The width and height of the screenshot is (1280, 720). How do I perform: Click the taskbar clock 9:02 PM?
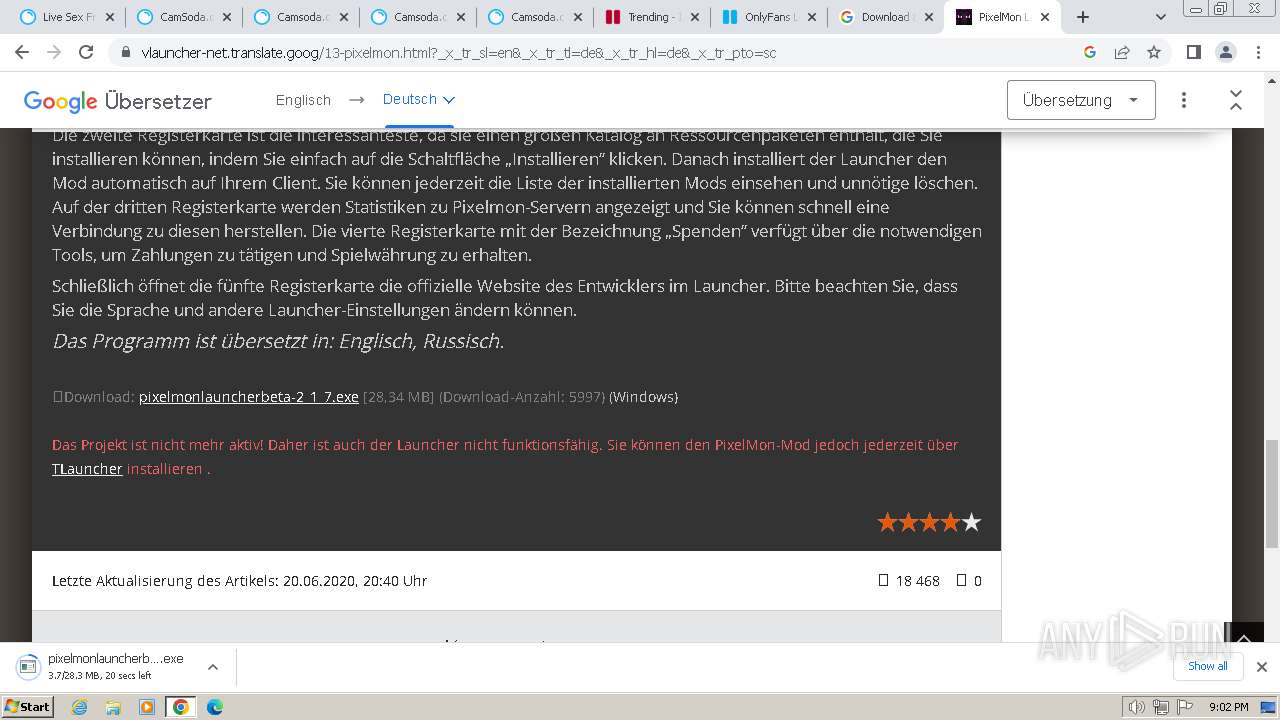click(1228, 707)
